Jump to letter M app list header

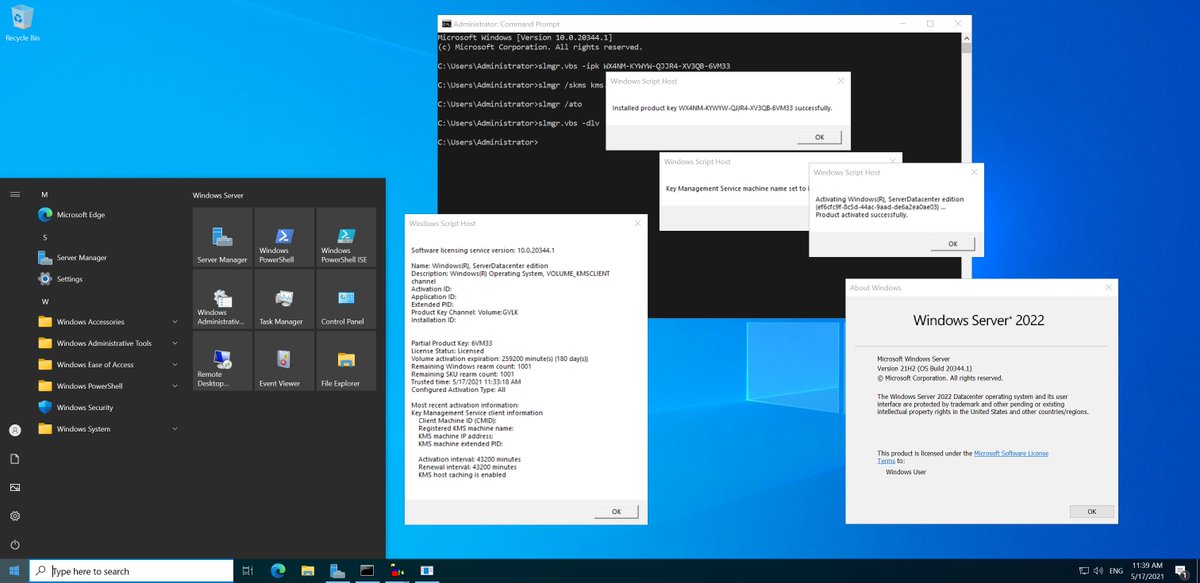point(44,195)
